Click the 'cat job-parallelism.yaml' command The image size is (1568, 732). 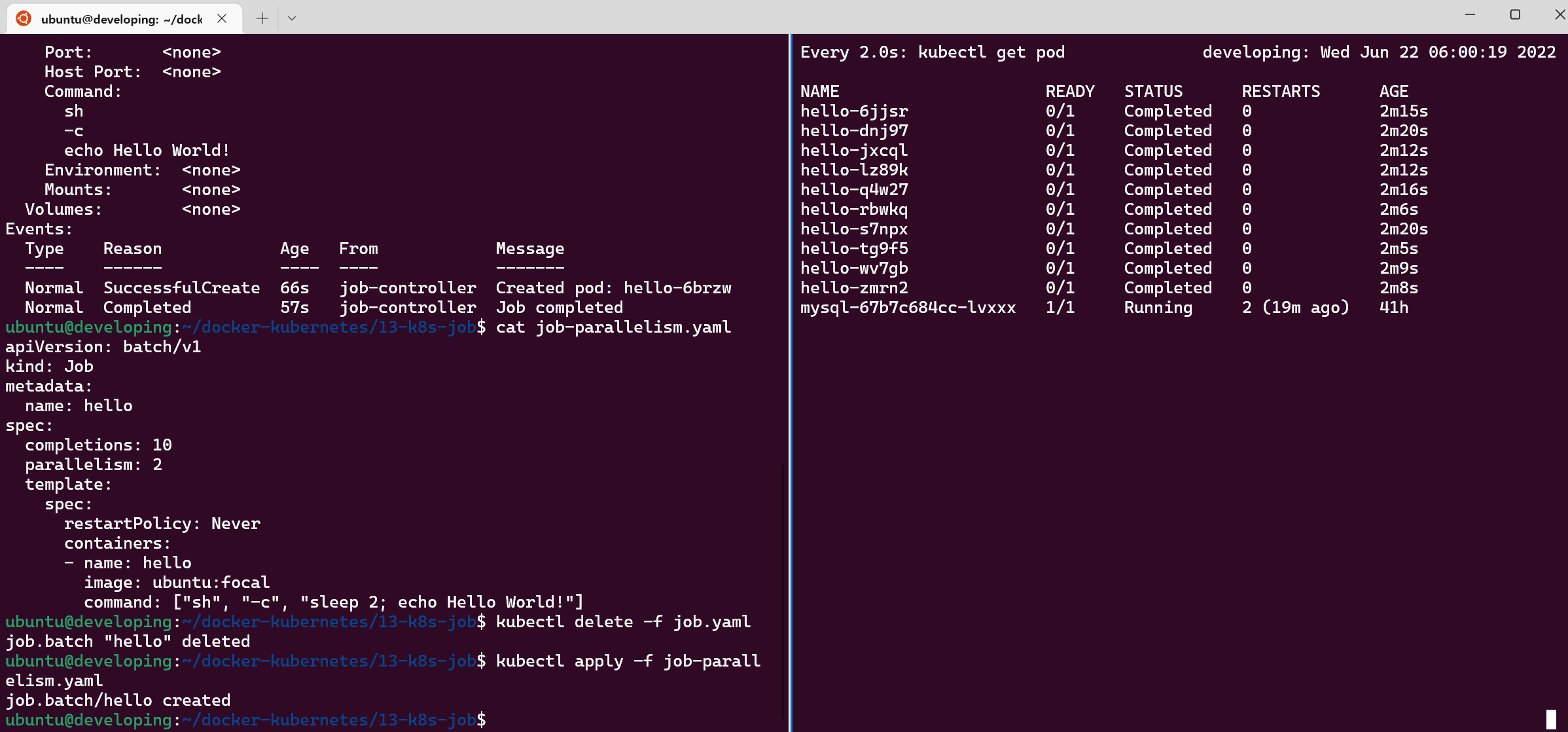[x=613, y=327]
